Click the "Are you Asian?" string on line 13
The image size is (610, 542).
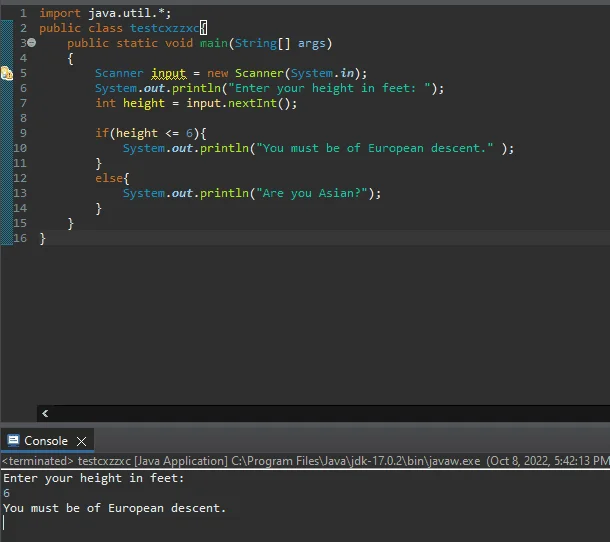[312, 193]
